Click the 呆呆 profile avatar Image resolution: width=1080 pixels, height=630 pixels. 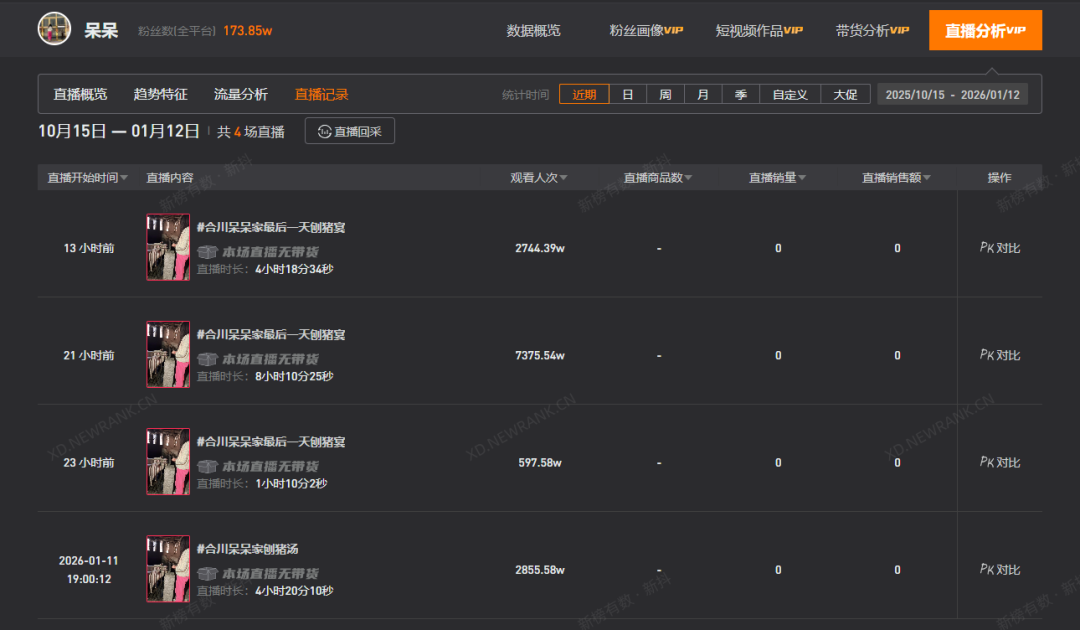point(54,29)
